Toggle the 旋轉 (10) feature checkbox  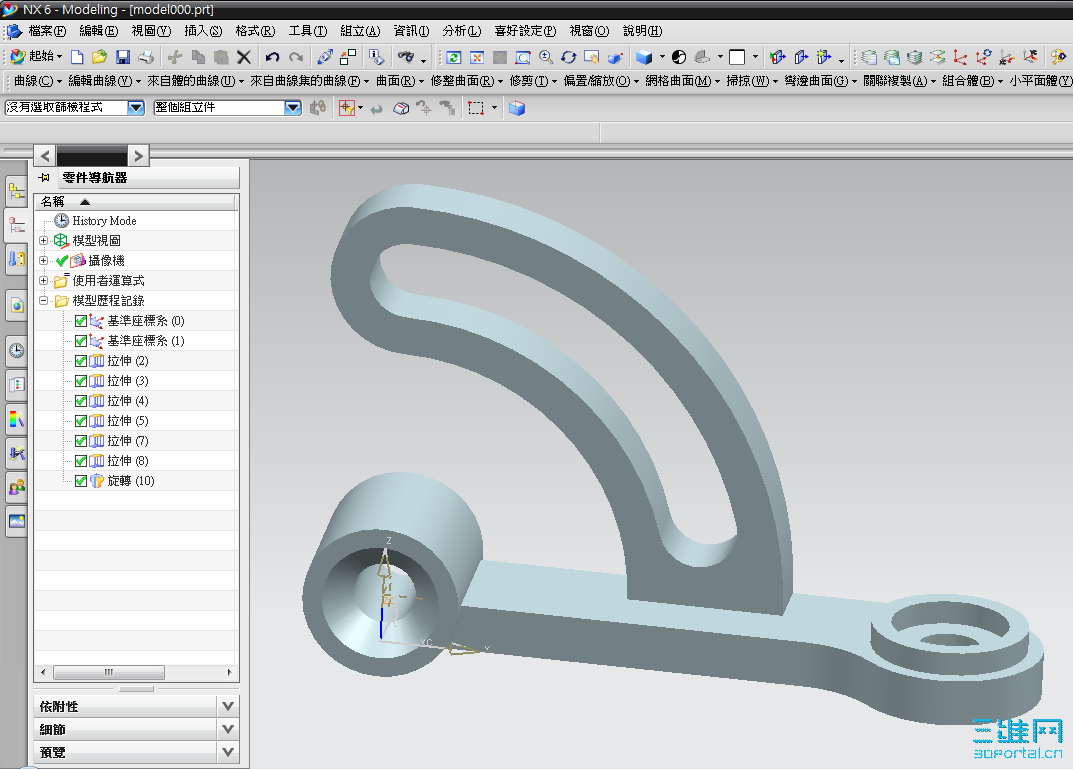tap(81, 481)
